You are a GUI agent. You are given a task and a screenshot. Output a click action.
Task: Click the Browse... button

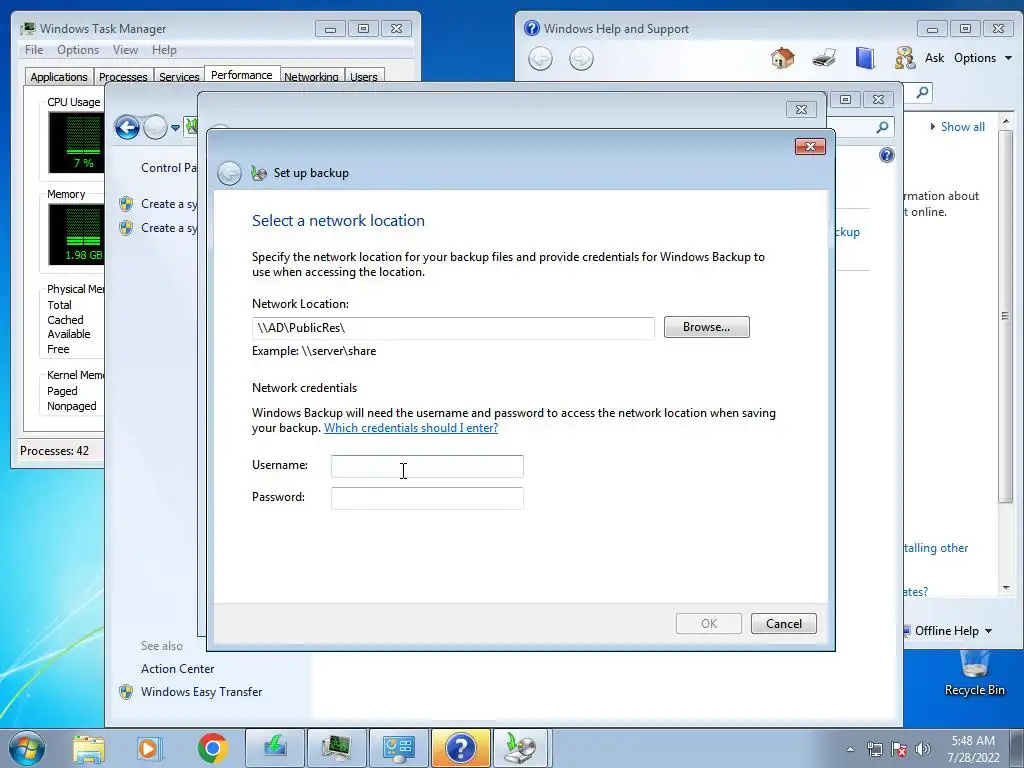click(x=707, y=327)
